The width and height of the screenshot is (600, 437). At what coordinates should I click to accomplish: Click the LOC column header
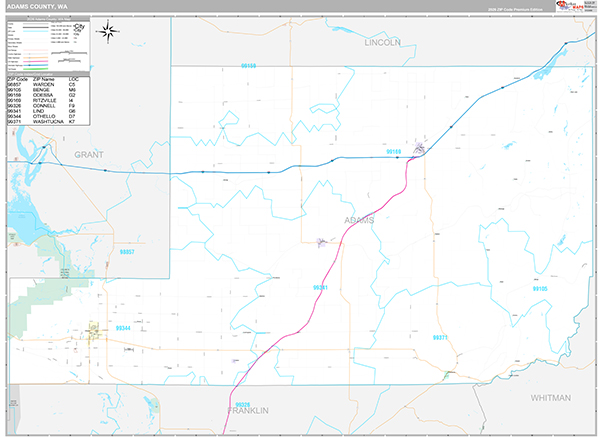click(x=73, y=79)
